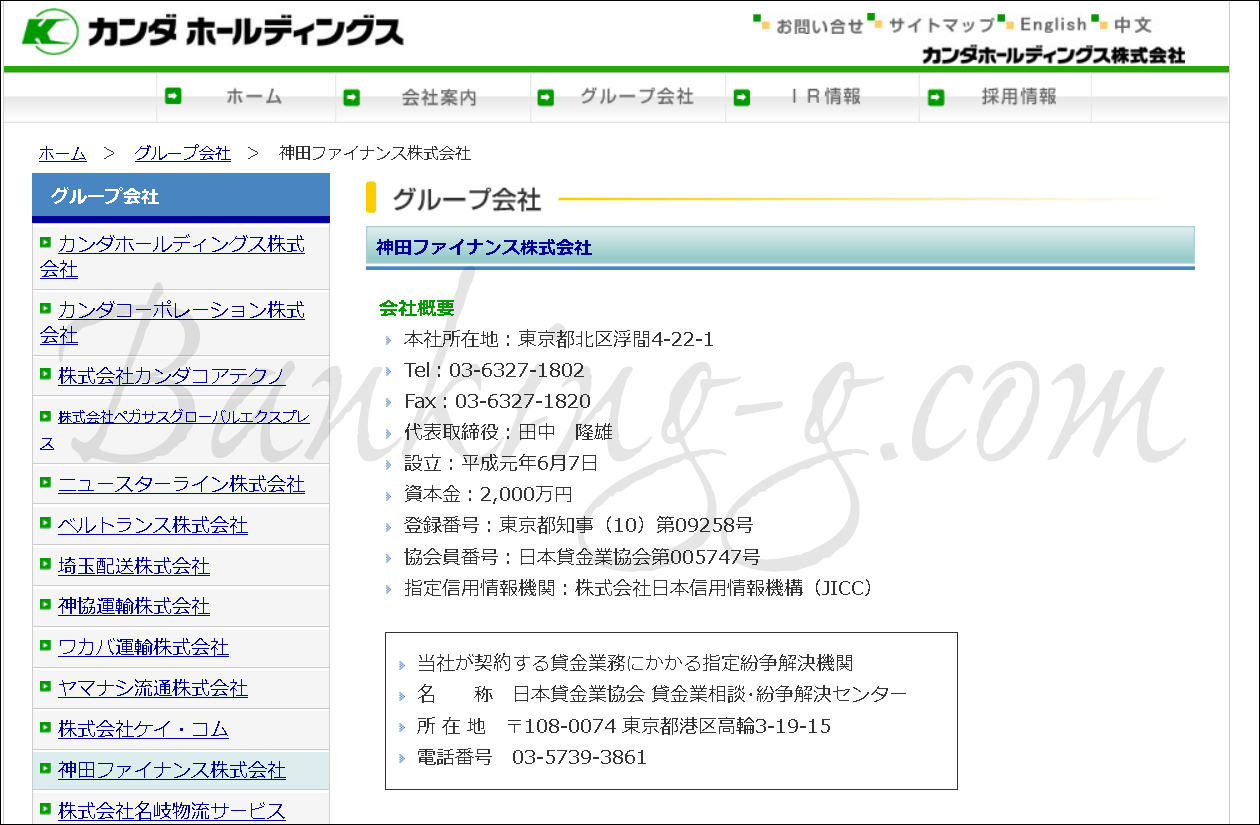This screenshot has width=1260, height=825.
Task: Click green bullet icon beside ヤマナシ流通株式会社
Action: [45, 685]
